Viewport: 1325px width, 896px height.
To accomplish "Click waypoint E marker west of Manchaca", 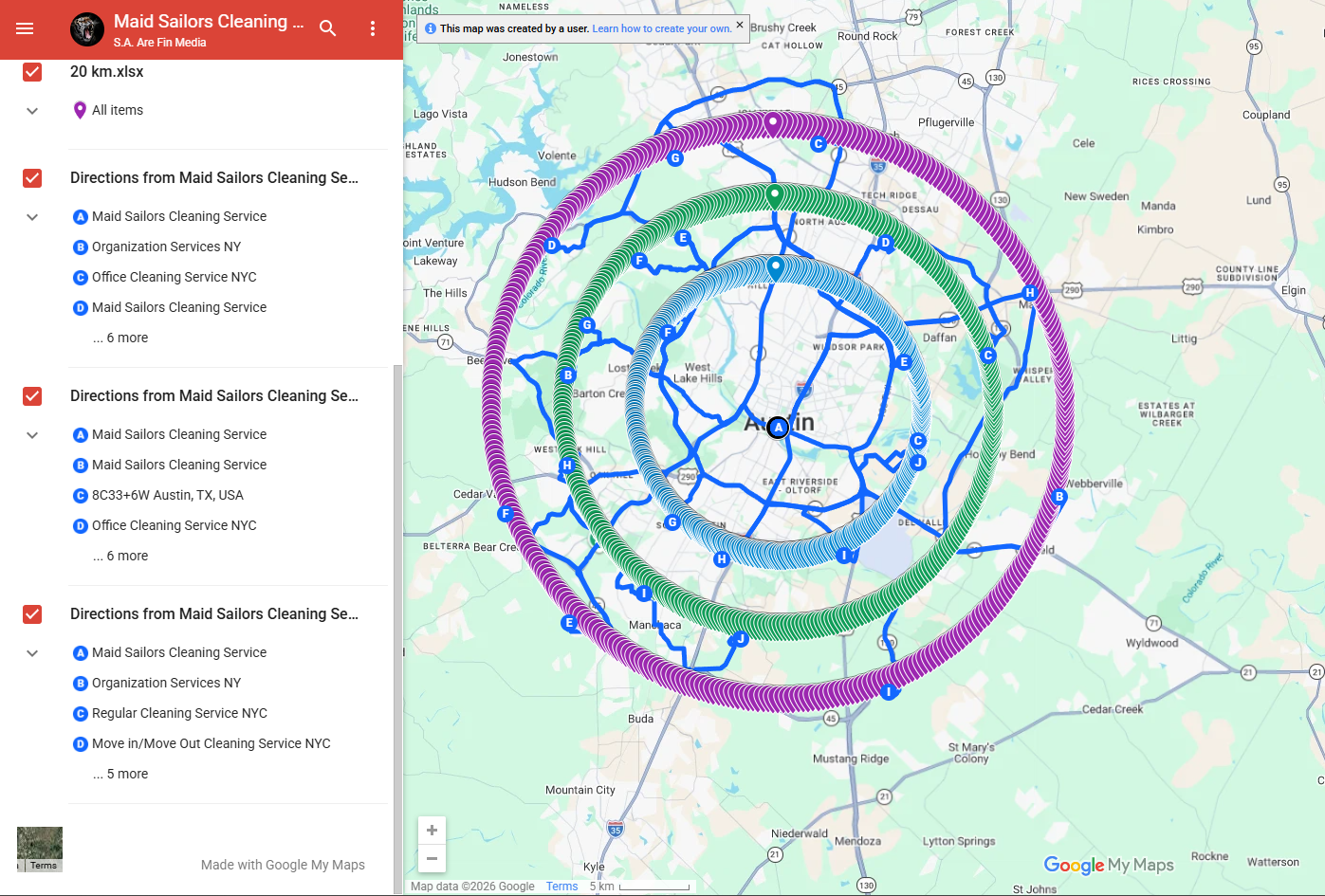I will coord(569,623).
